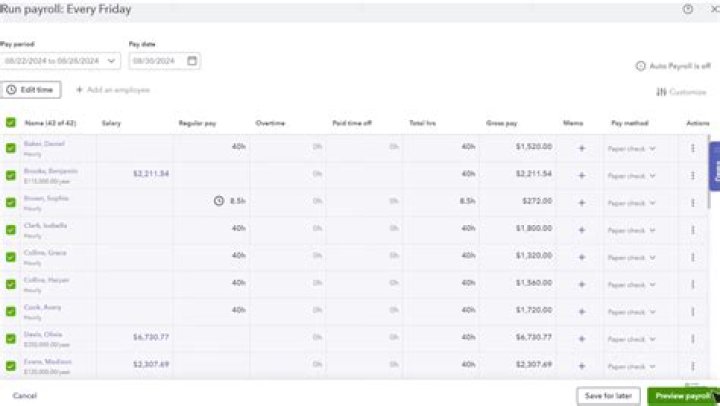Open actions menu for the $1,720.00 row
The width and height of the screenshot is (720, 406).
tap(693, 311)
